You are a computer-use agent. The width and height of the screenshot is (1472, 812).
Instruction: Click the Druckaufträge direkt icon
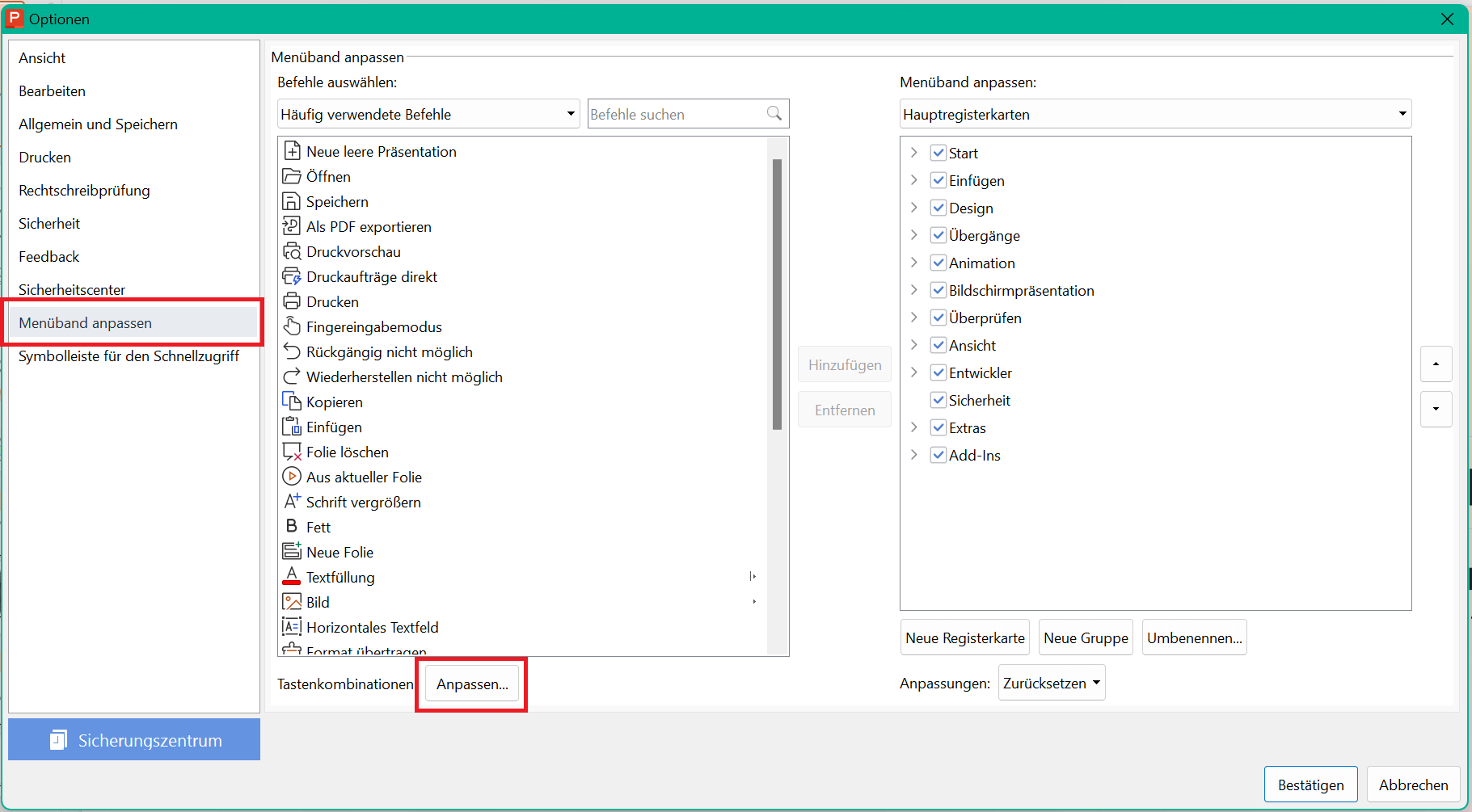(x=292, y=277)
